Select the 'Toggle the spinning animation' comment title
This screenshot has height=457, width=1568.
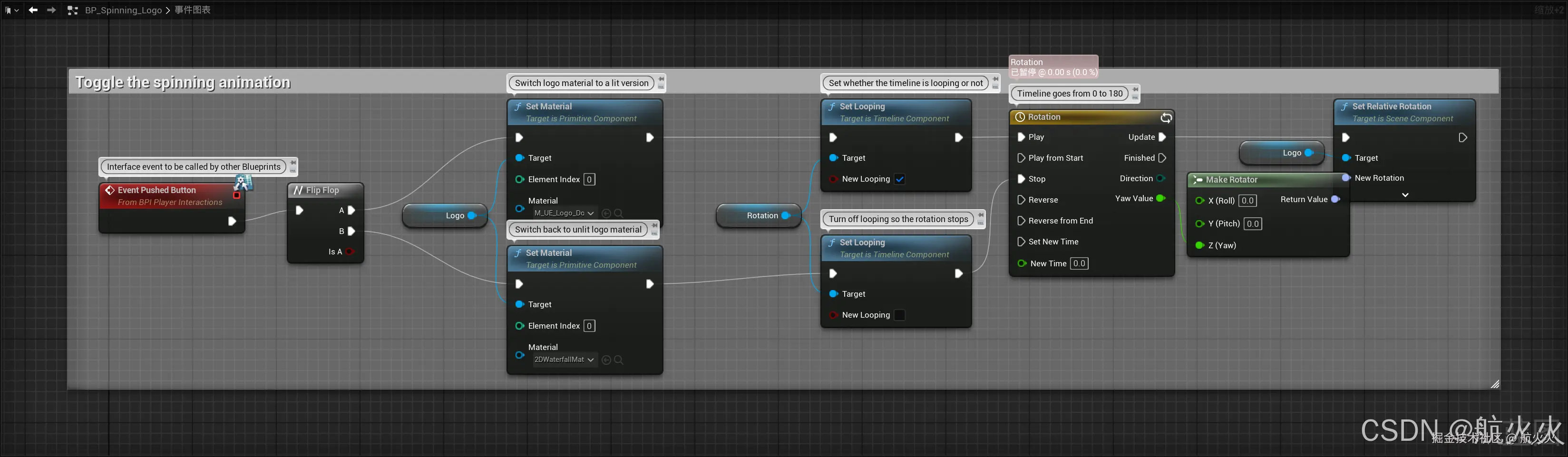pyautogui.click(x=183, y=83)
